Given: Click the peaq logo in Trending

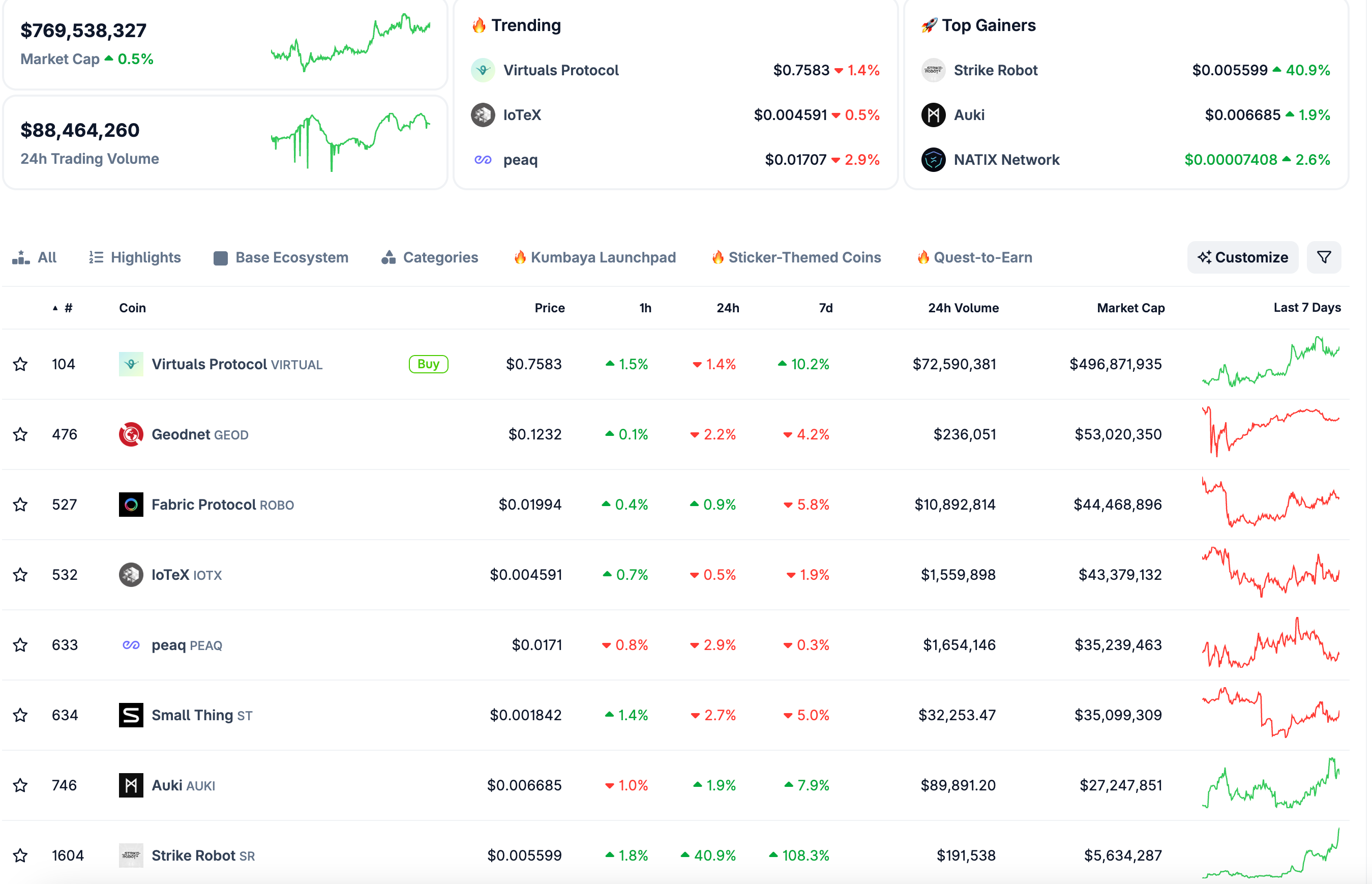Looking at the screenshot, I should click(483, 160).
